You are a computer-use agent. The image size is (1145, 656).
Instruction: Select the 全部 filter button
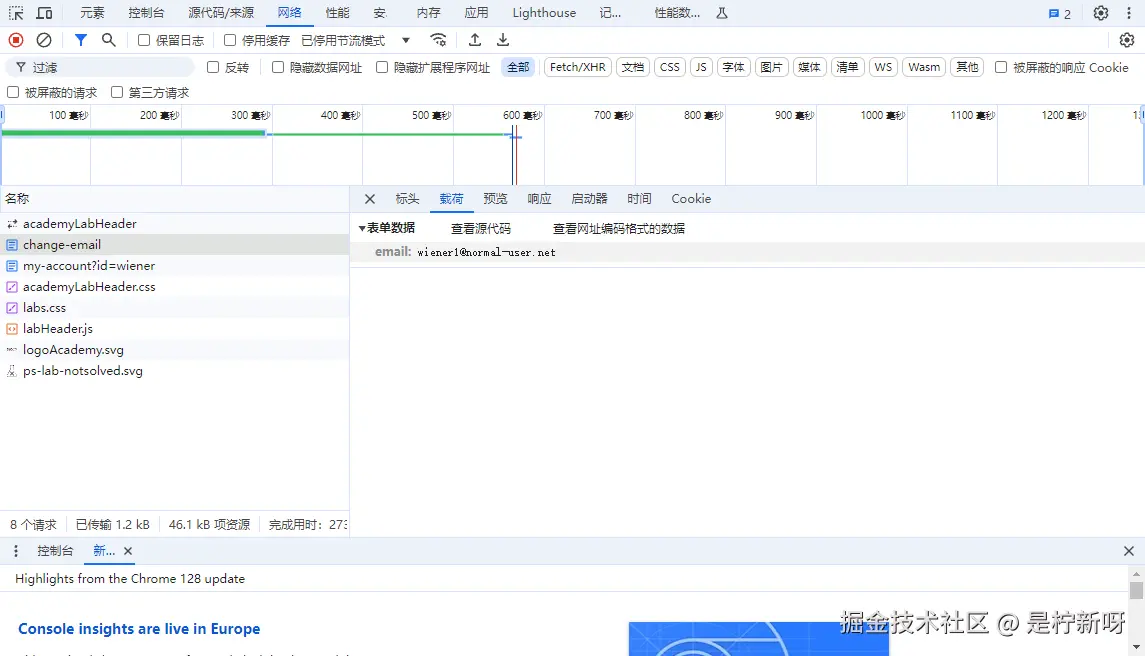(518, 67)
